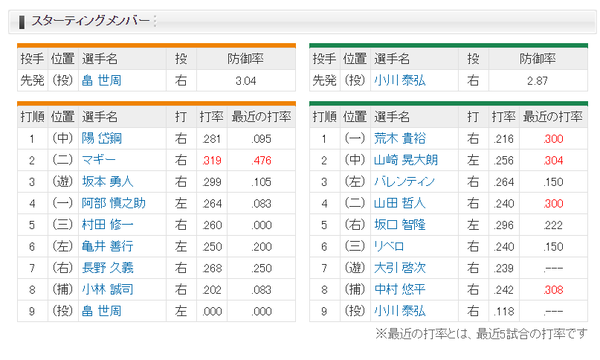This screenshot has width=600, height=360.
Task: Click the マギー player link
Action: [98, 160]
